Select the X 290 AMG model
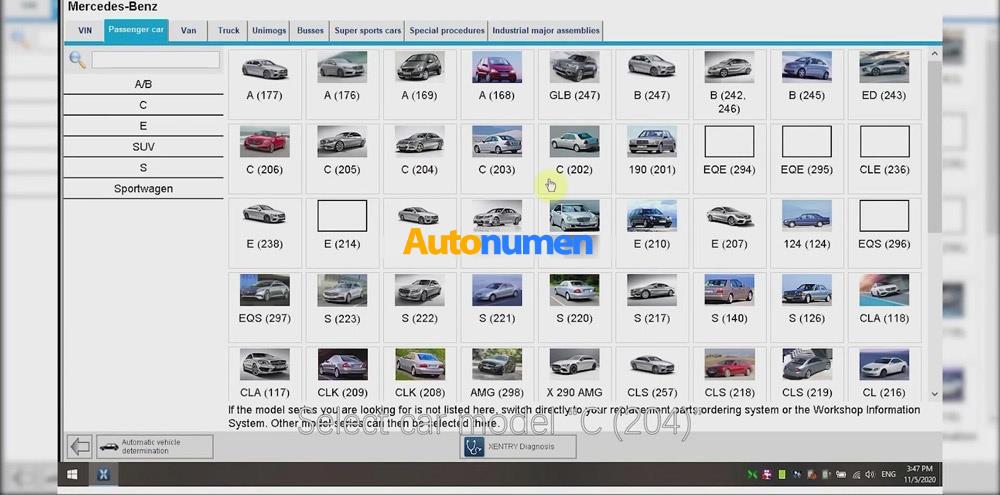Viewport: 1000px width, 495px height. [x=574, y=373]
